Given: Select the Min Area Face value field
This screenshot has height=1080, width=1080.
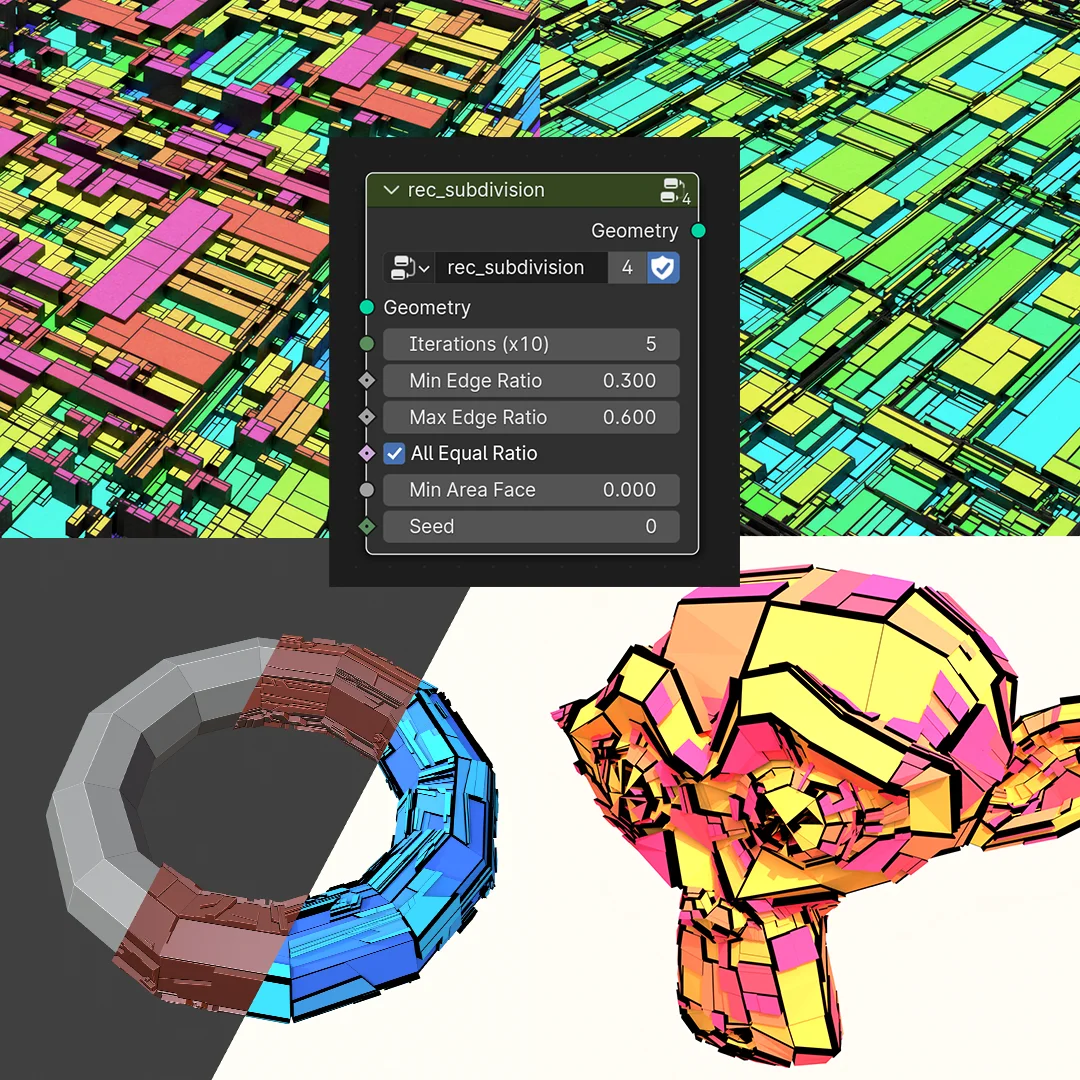Looking at the screenshot, I should click(x=531, y=490).
